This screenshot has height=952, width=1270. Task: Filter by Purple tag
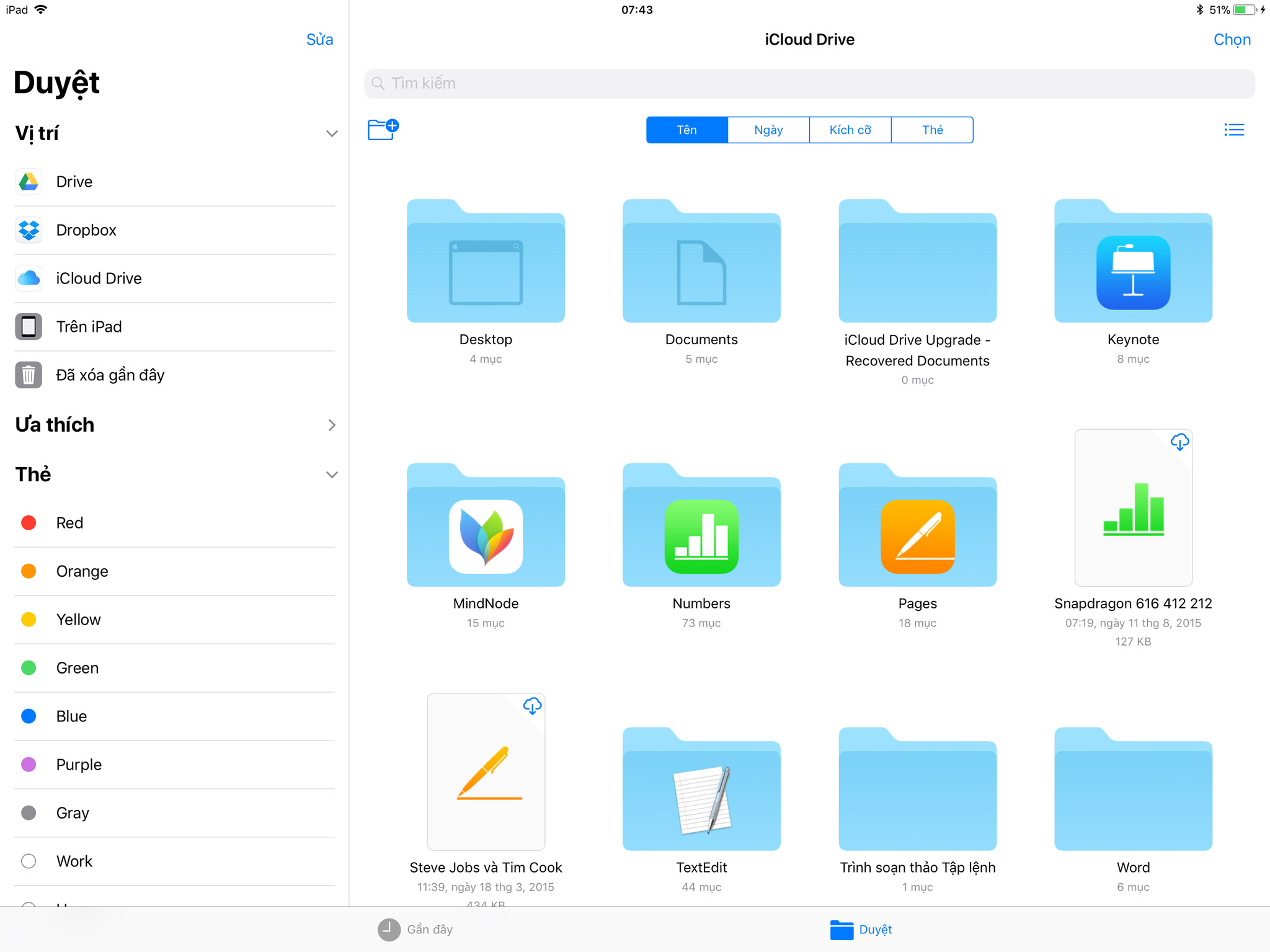[x=174, y=765]
